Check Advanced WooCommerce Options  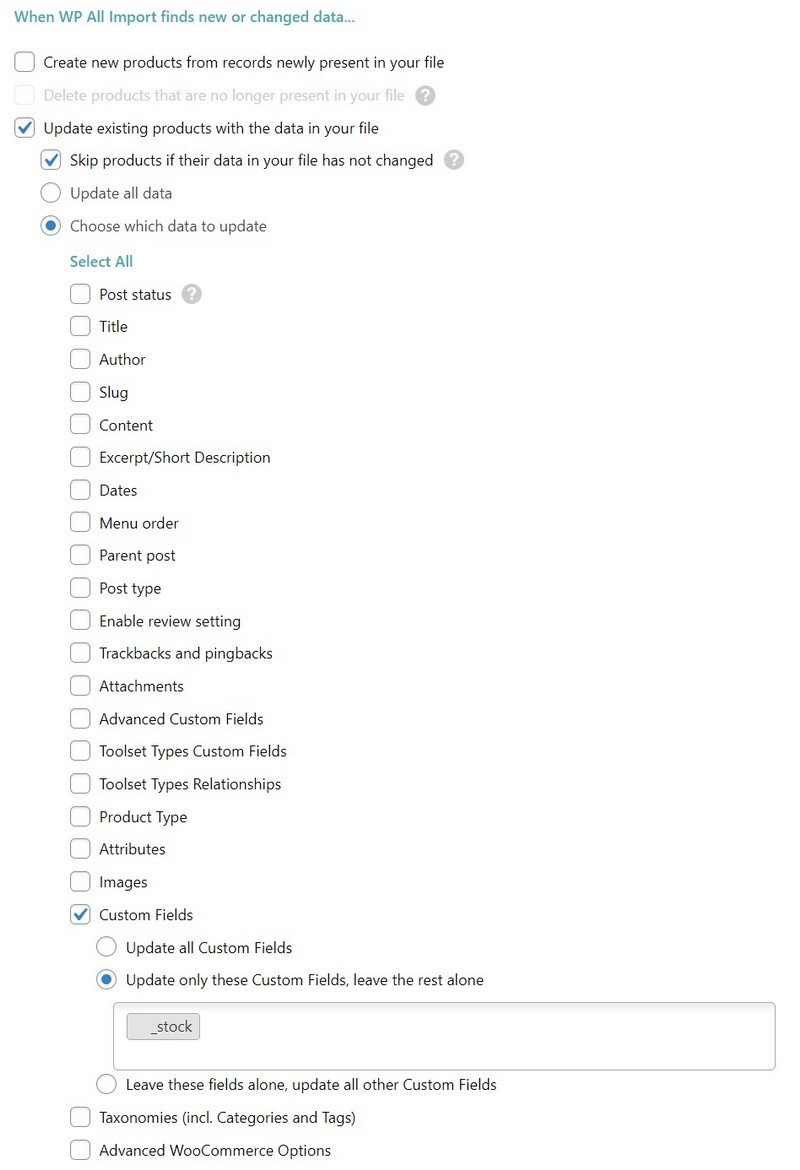(x=80, y=1150)
